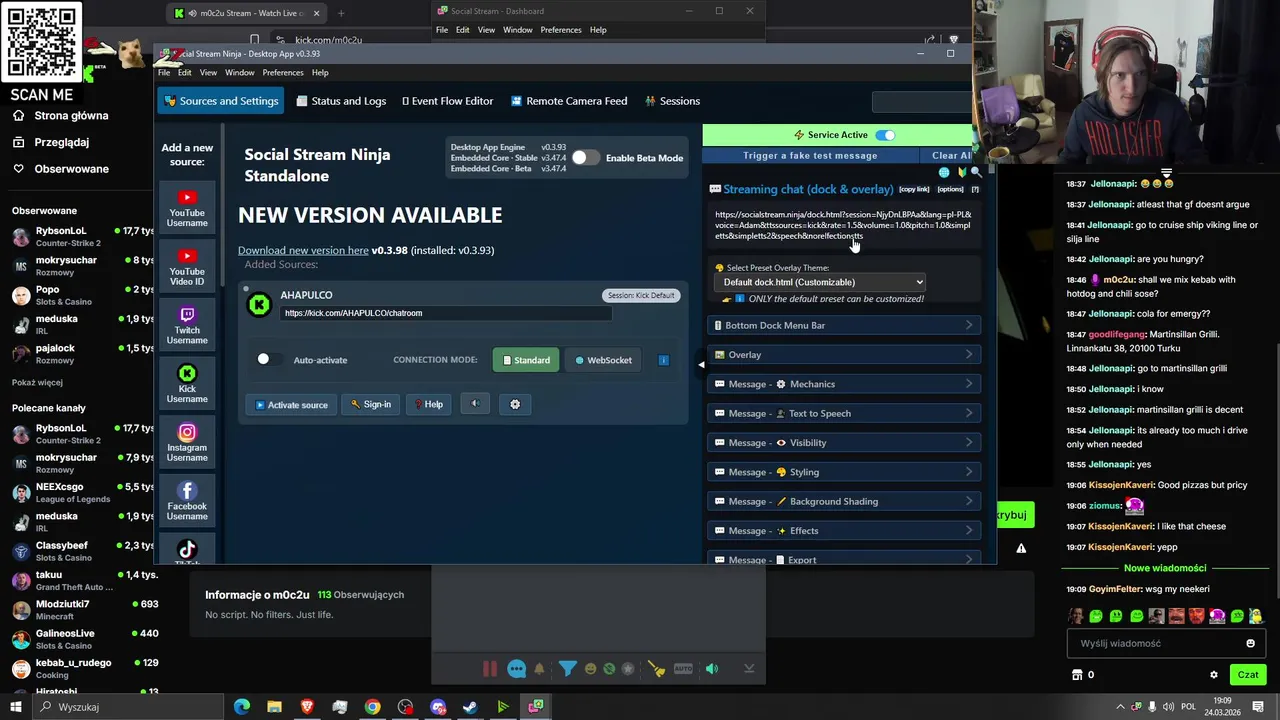1280x720 pixels.
Task: Switch to Remote Camera Feed tab
Action: pyautogui.click(x=569, y=101)
